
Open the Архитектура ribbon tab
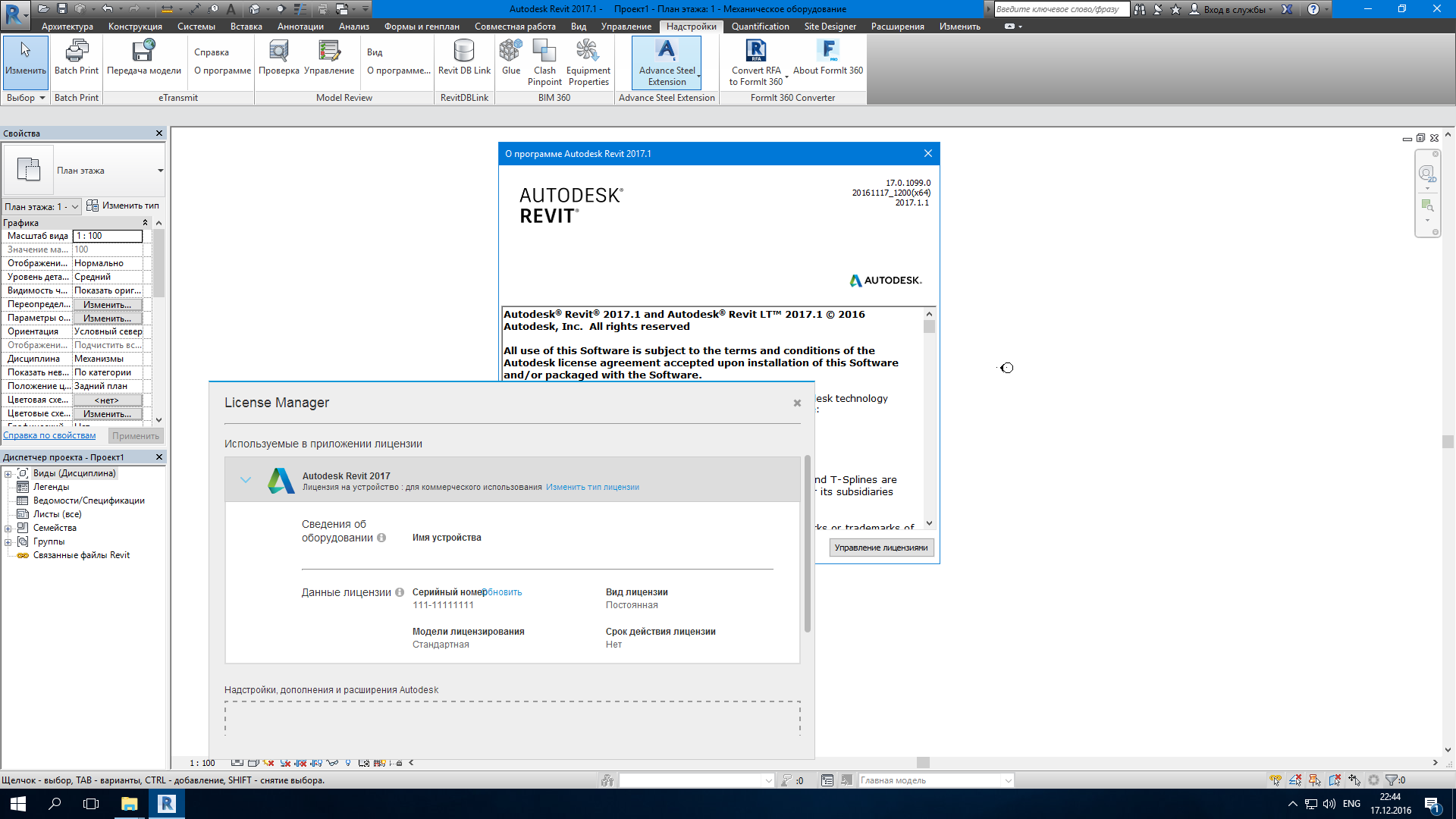point(67,27)
